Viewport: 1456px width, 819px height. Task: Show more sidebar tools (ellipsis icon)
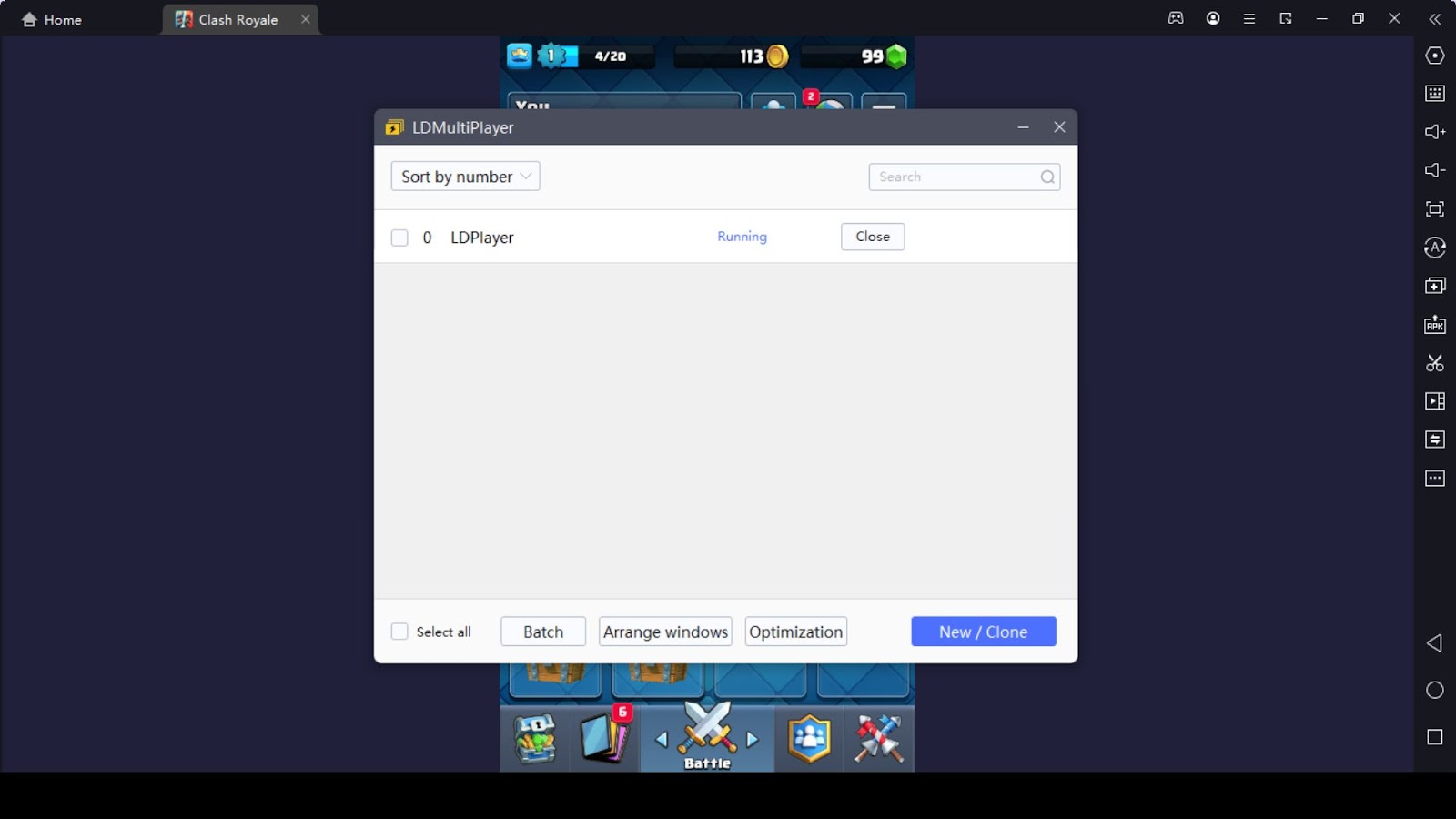[1435, 479]
